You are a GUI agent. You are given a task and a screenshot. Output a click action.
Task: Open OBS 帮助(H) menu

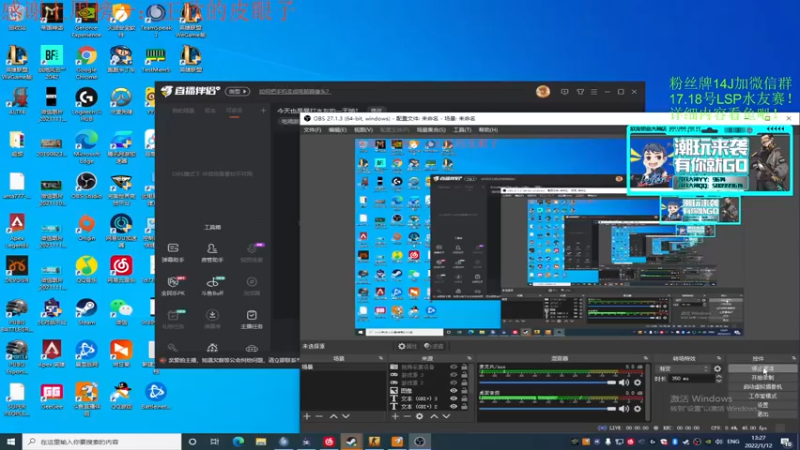(x=488, y=130)
